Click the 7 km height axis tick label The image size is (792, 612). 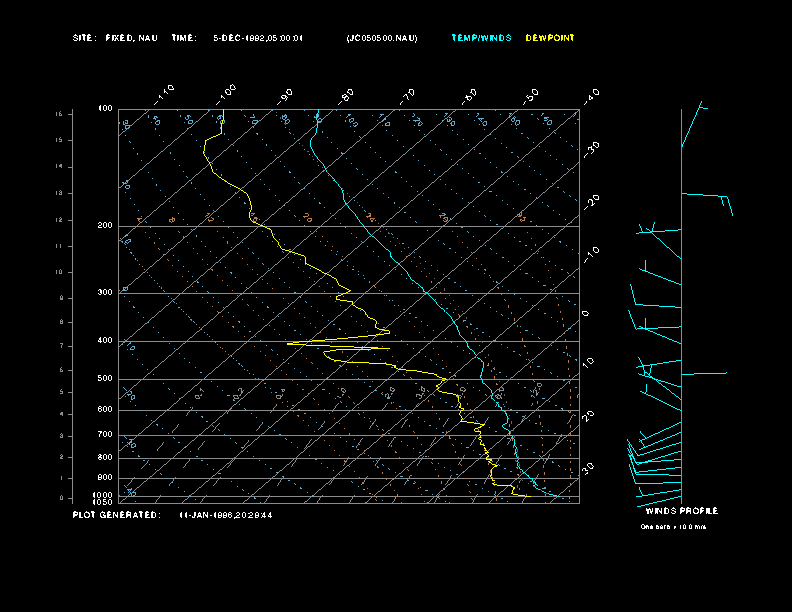[x=62, y=346]
